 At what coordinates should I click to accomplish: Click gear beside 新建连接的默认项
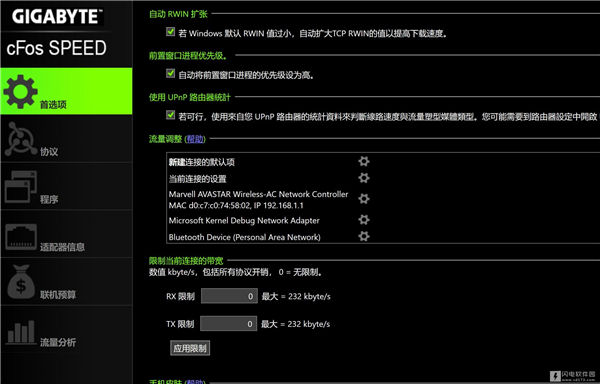tap(364, 161)
